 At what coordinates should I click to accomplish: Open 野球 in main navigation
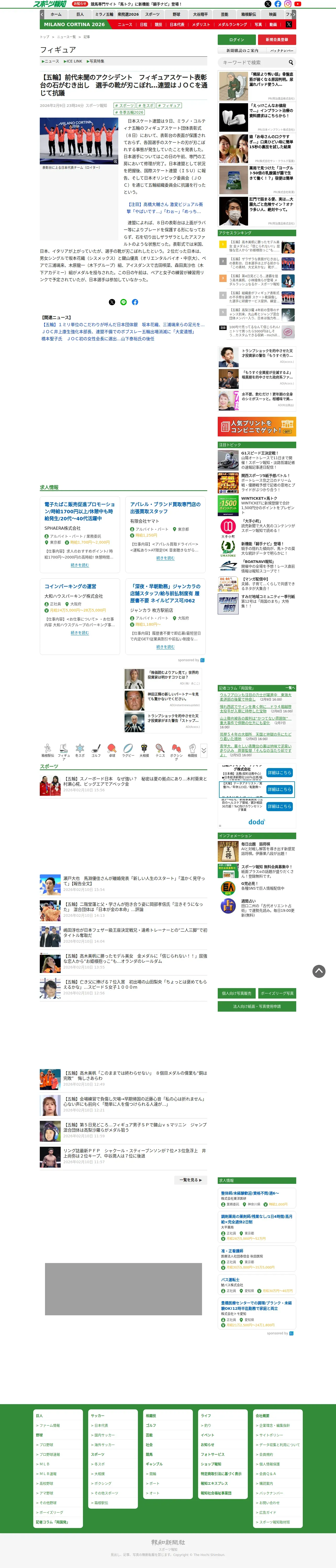(x=176, y=14)
